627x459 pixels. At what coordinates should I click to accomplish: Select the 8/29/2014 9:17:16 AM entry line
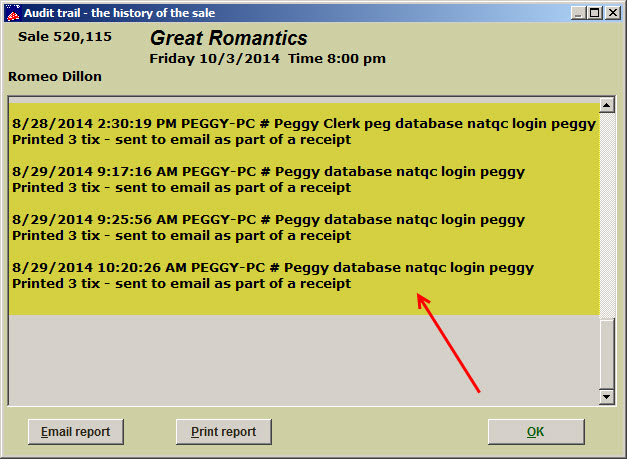point(268,172)
